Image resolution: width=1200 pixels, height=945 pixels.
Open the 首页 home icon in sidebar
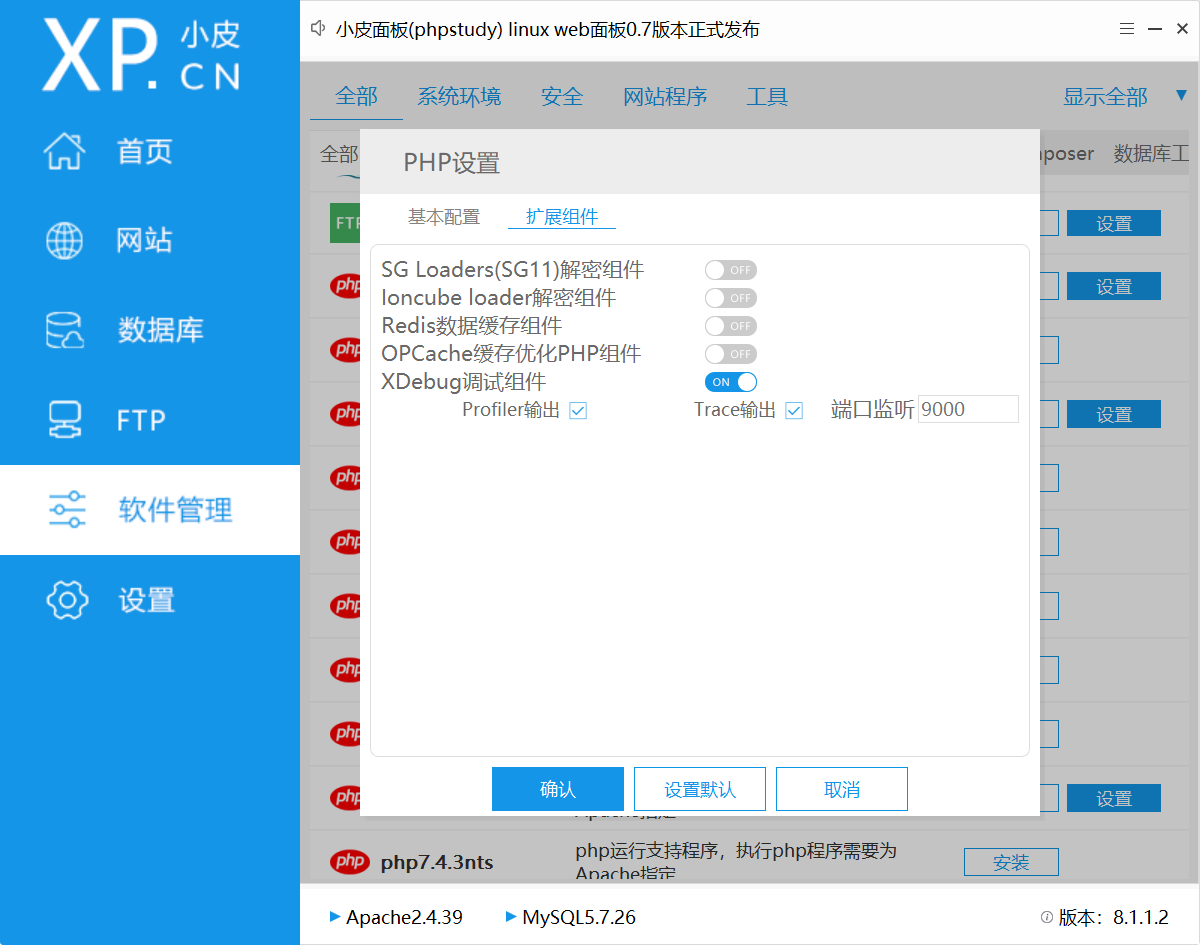pyautogui.click(x=65, y=151)
